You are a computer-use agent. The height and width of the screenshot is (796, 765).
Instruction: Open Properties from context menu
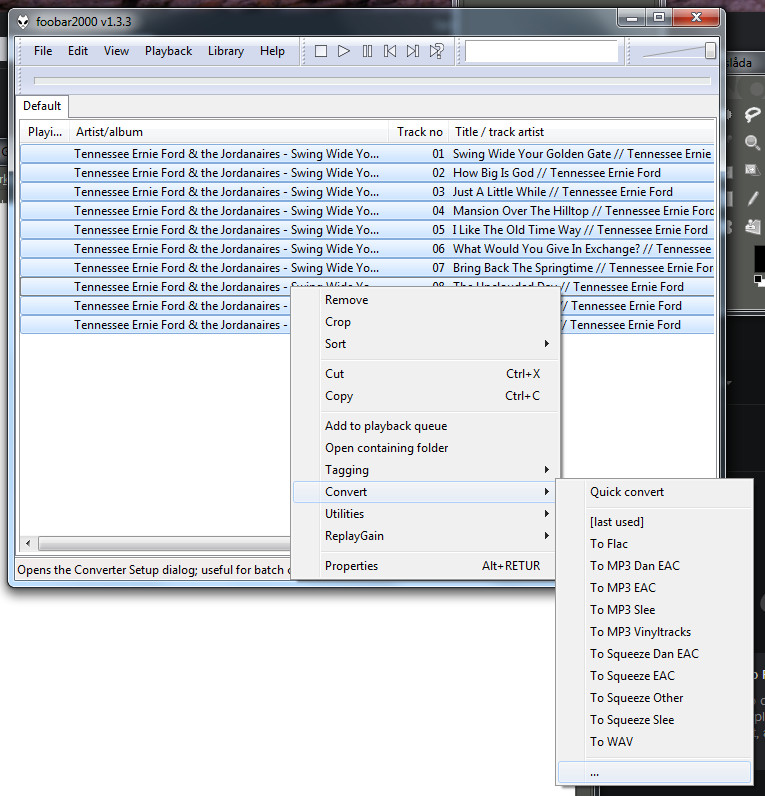tap(426, 566)
